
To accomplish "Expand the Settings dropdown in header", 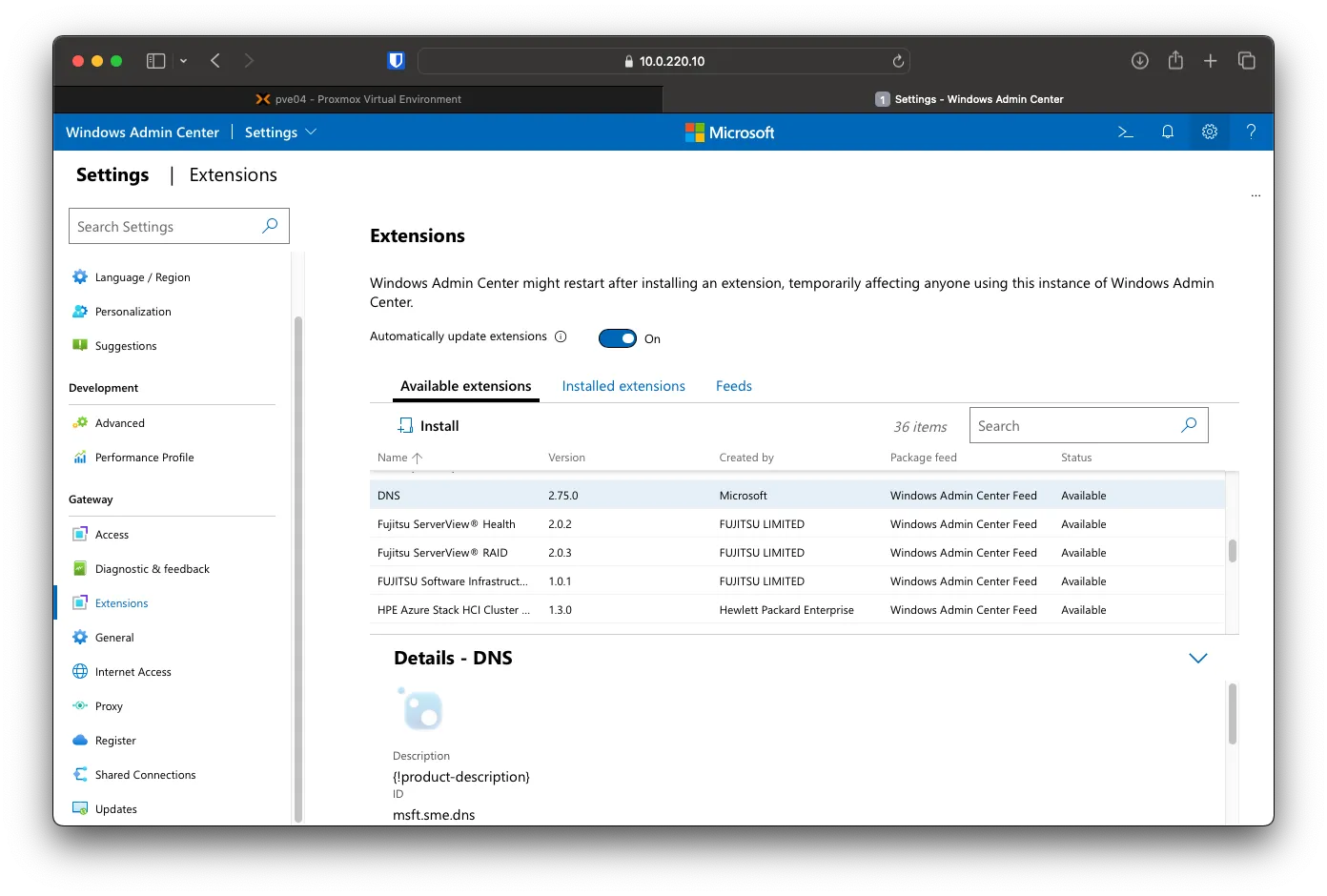I will click(280, 132).
